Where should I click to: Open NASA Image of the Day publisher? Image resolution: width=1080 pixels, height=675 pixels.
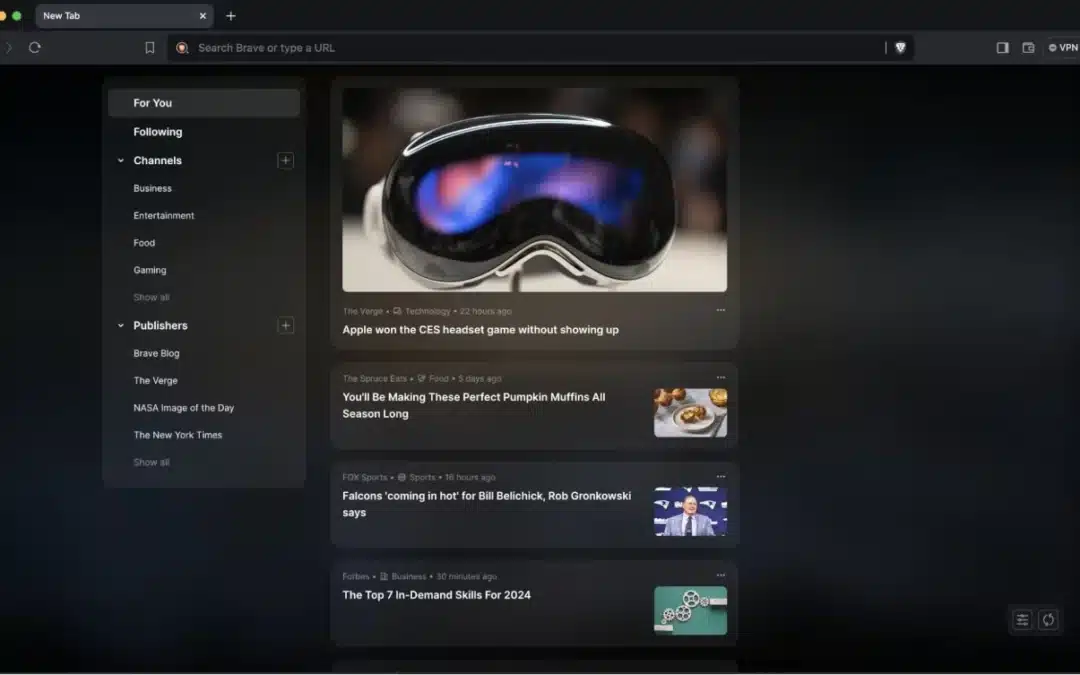point(183,408)
